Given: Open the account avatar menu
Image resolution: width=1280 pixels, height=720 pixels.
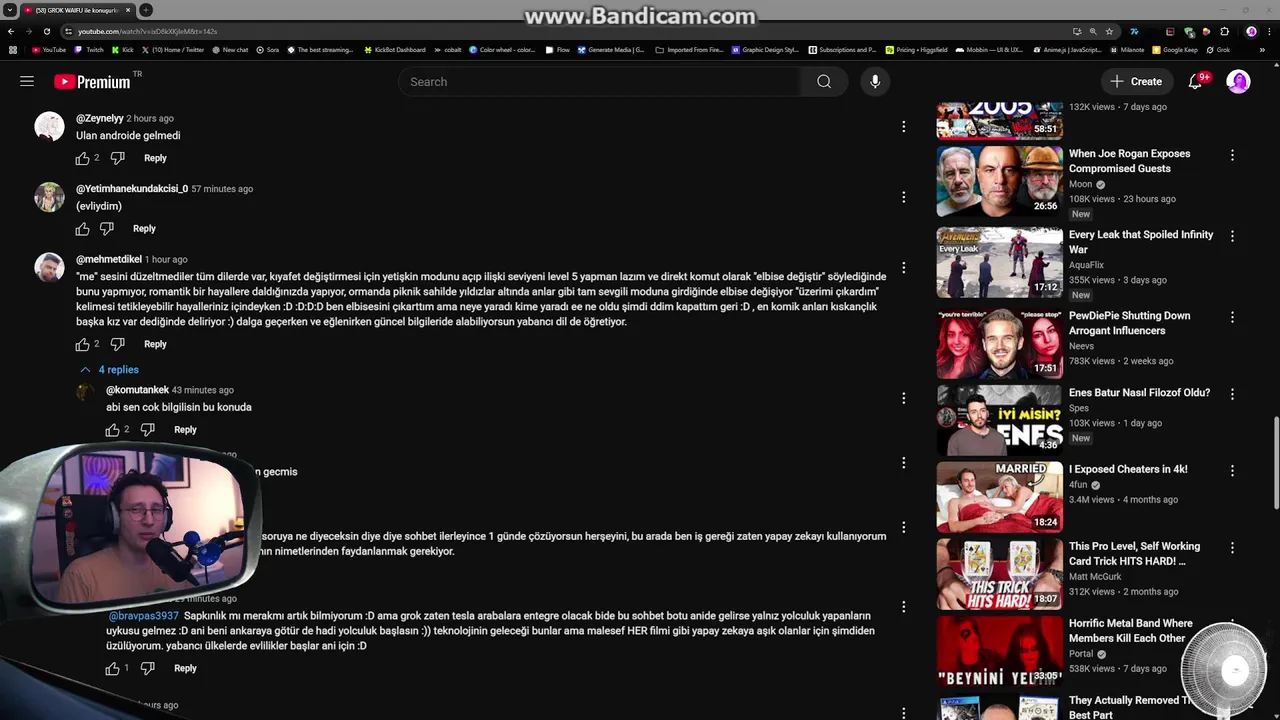Looking at the screenshot, I should [1238, 82].
